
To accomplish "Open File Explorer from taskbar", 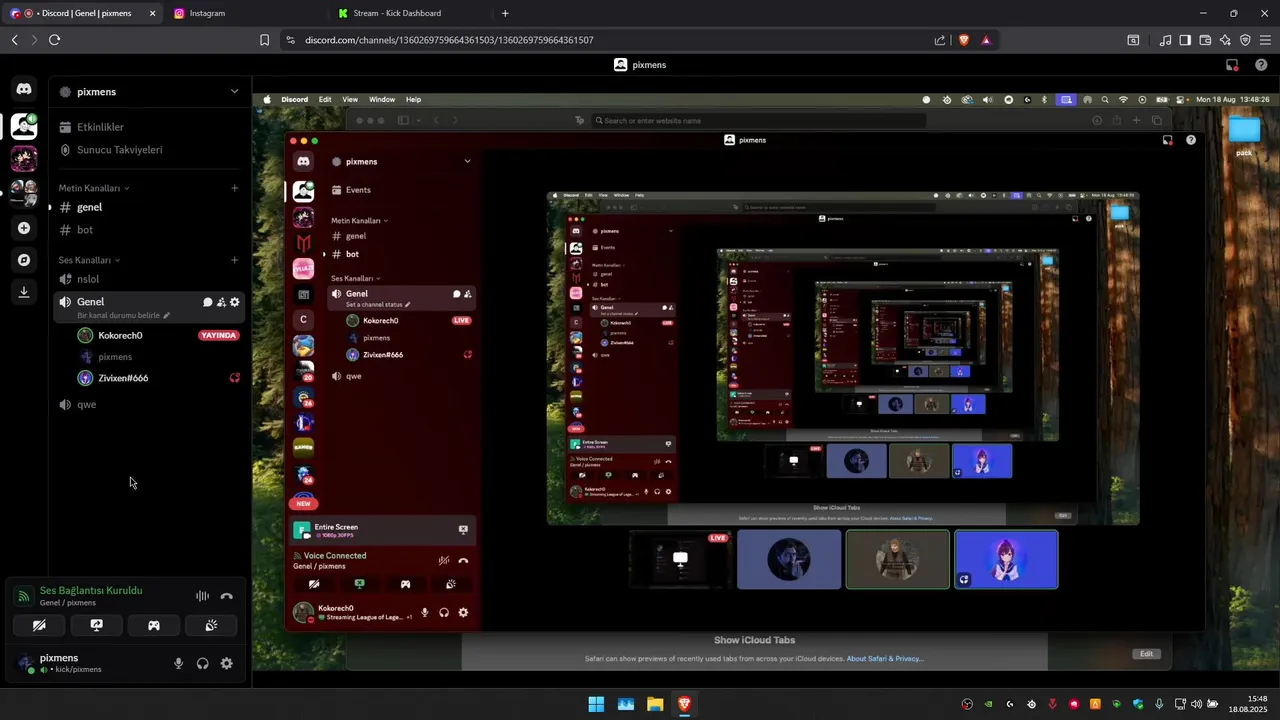I will coord(655,704).
